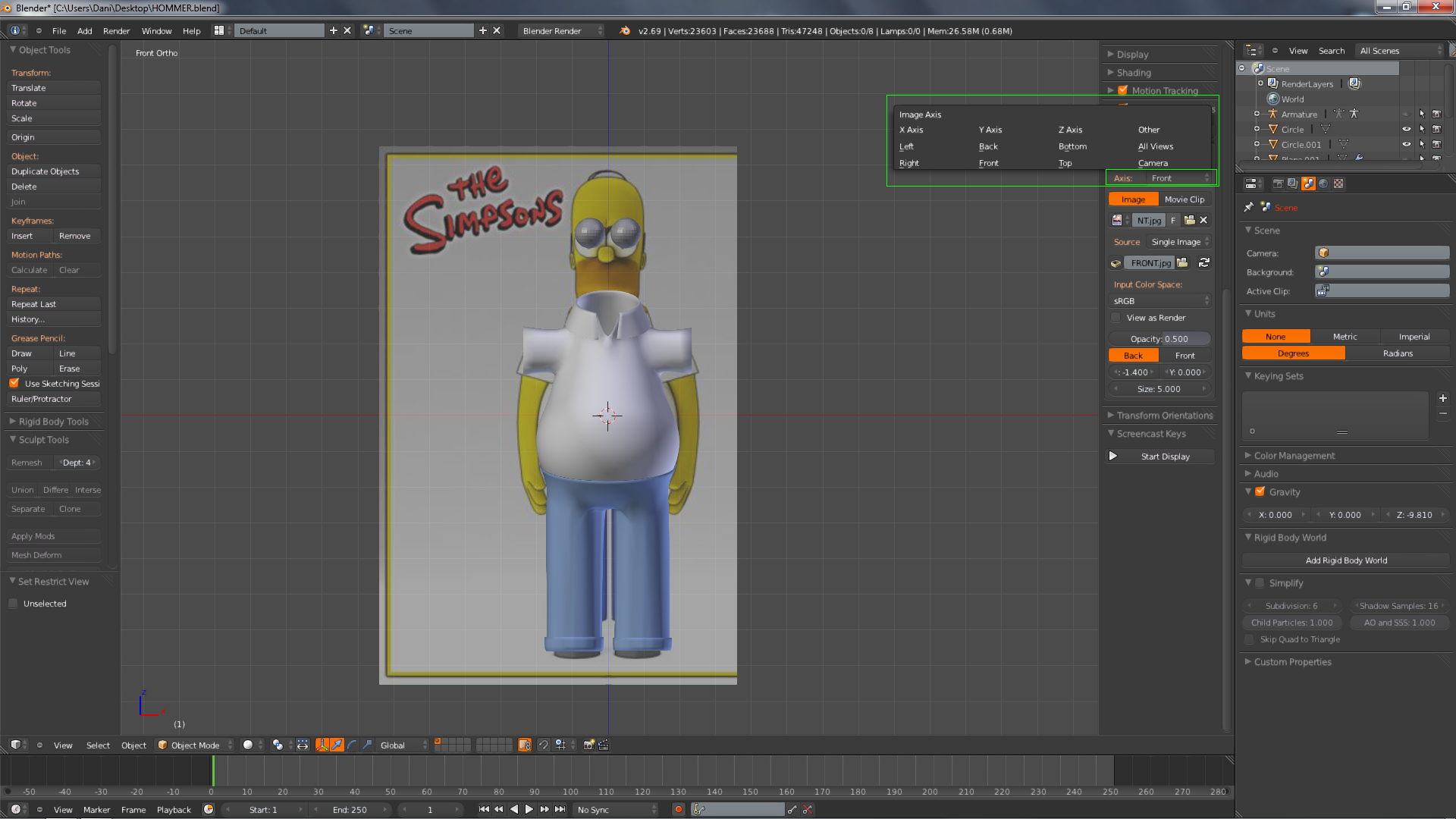
Task: Adjust the background image Opacity slider
Action: coord(1159,339)
